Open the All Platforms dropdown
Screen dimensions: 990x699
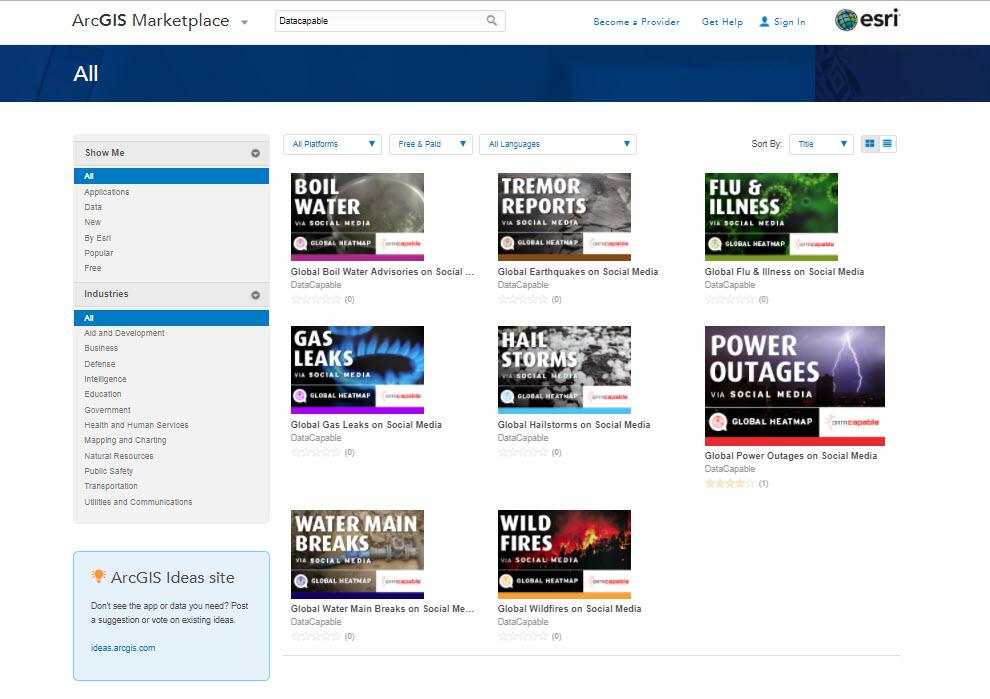[332, 144]
